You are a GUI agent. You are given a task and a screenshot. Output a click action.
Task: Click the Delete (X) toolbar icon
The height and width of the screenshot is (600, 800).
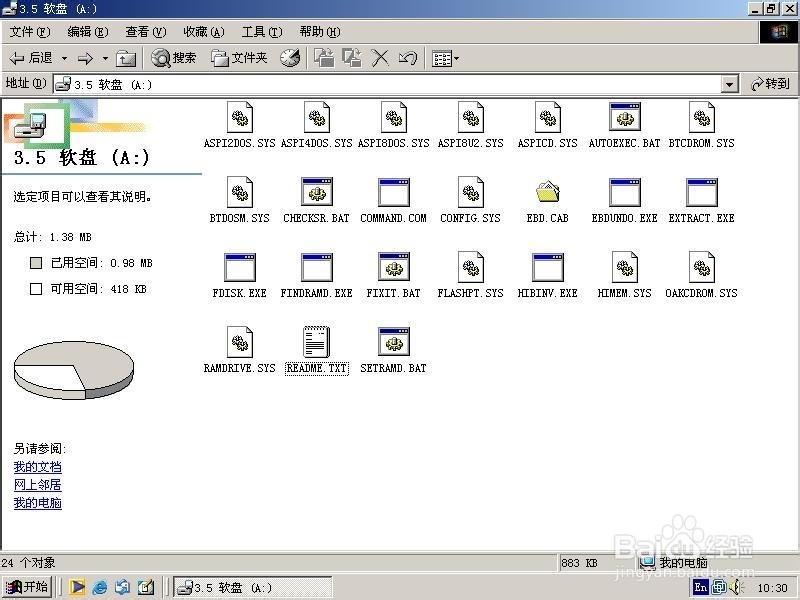pos(380,58)
